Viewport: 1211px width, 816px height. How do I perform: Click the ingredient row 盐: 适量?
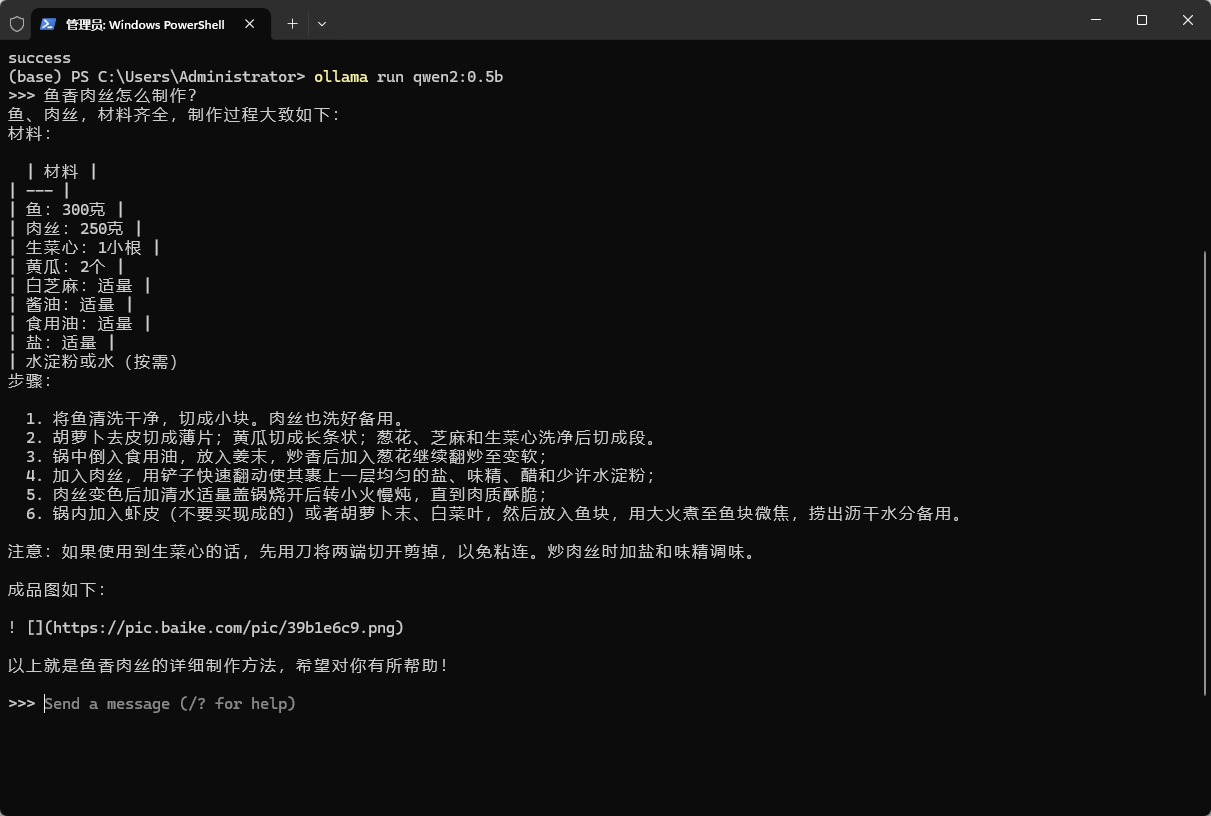point(62,343)
